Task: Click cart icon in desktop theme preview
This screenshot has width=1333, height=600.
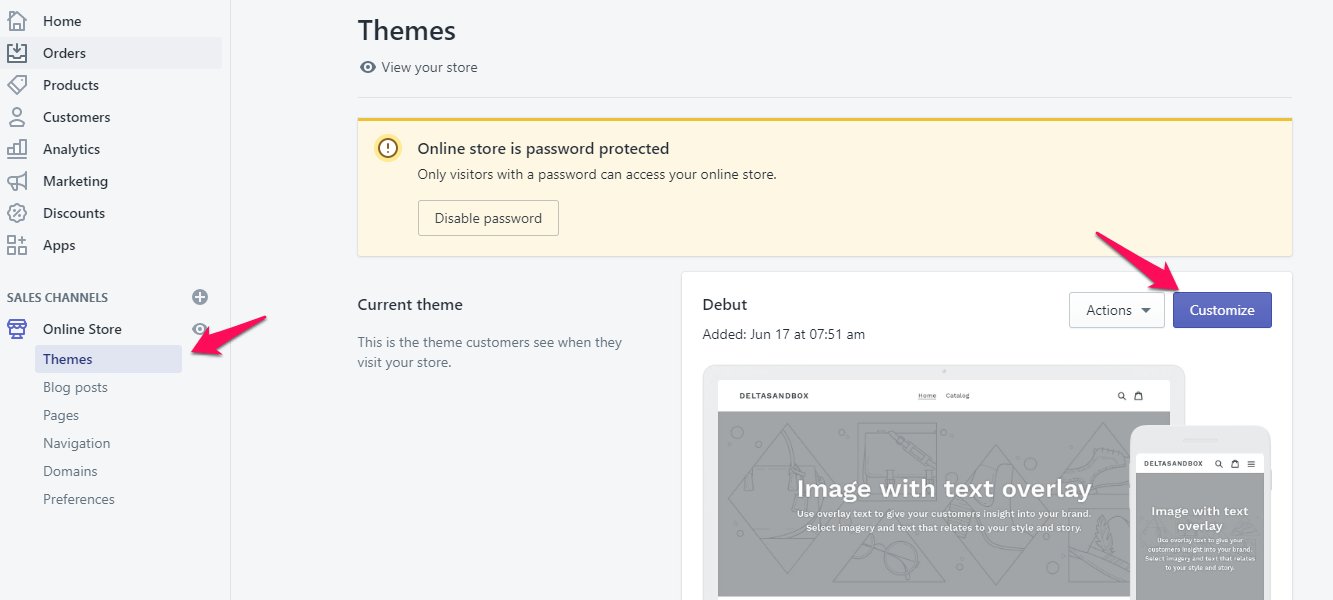Action: pyautogui.click(x=1138, y=396)
